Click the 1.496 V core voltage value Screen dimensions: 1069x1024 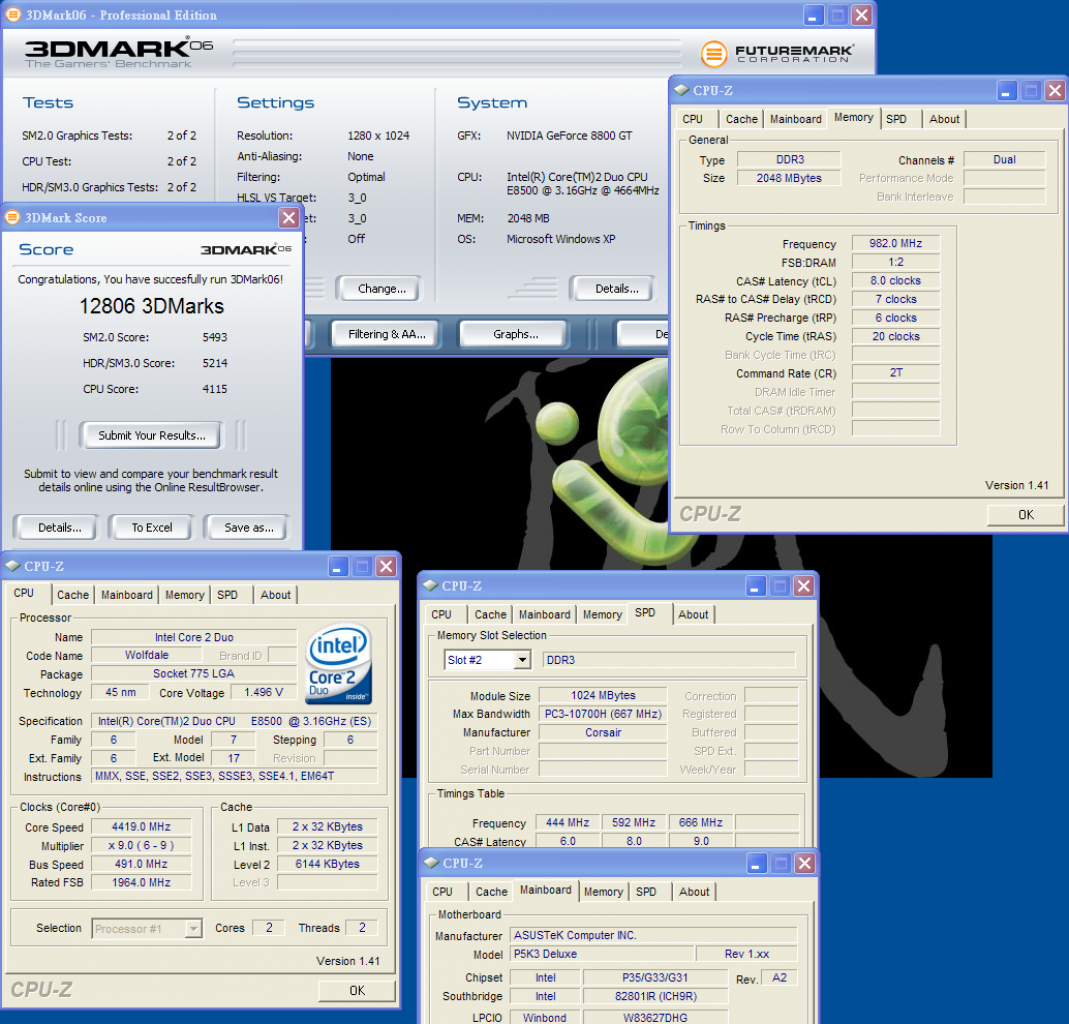(x=263, y=693)
